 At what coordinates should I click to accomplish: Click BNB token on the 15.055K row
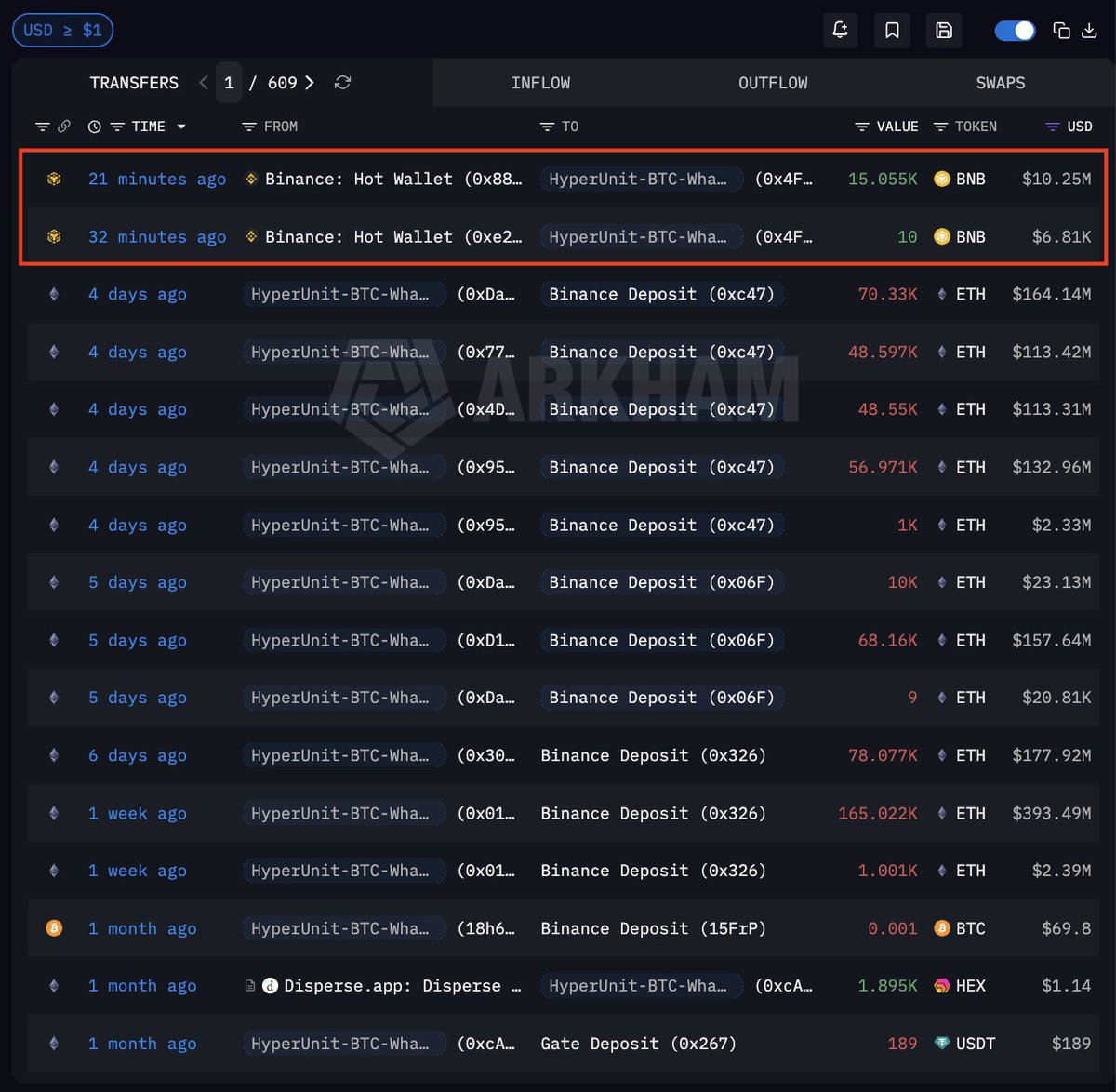[x=960, y=179]
